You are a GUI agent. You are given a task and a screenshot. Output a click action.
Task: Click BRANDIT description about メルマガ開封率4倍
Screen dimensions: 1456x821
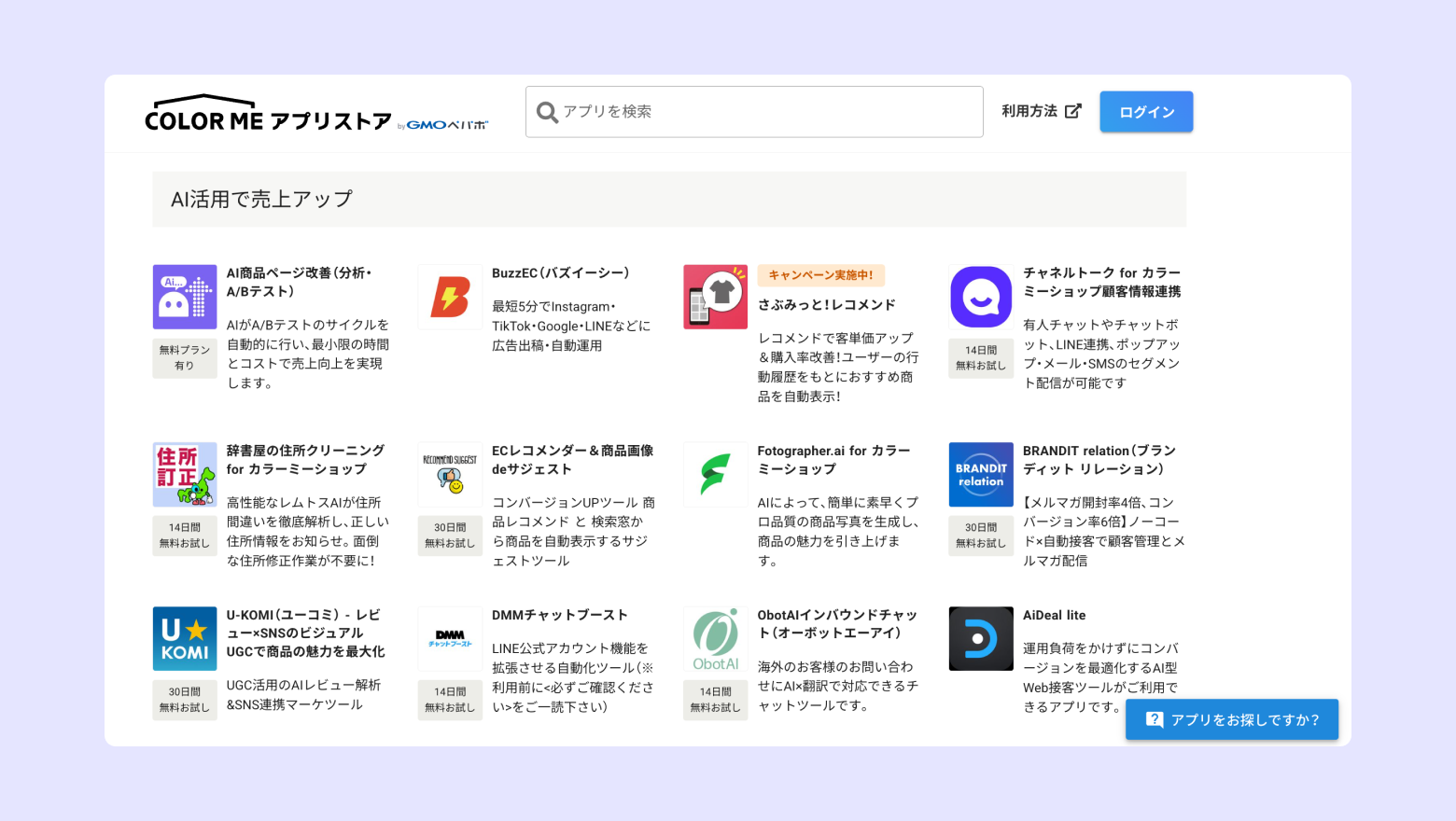[x=1104, y=532]
